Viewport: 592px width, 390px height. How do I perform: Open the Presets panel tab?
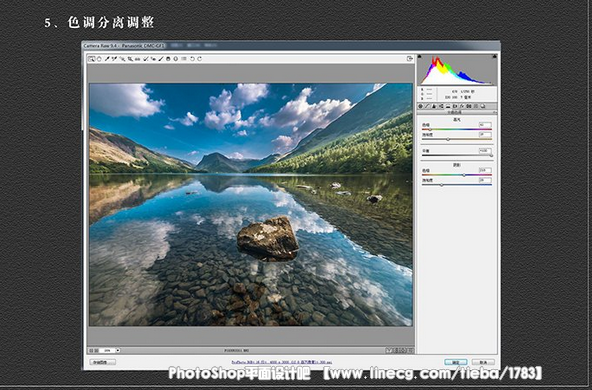pos(476,106)
